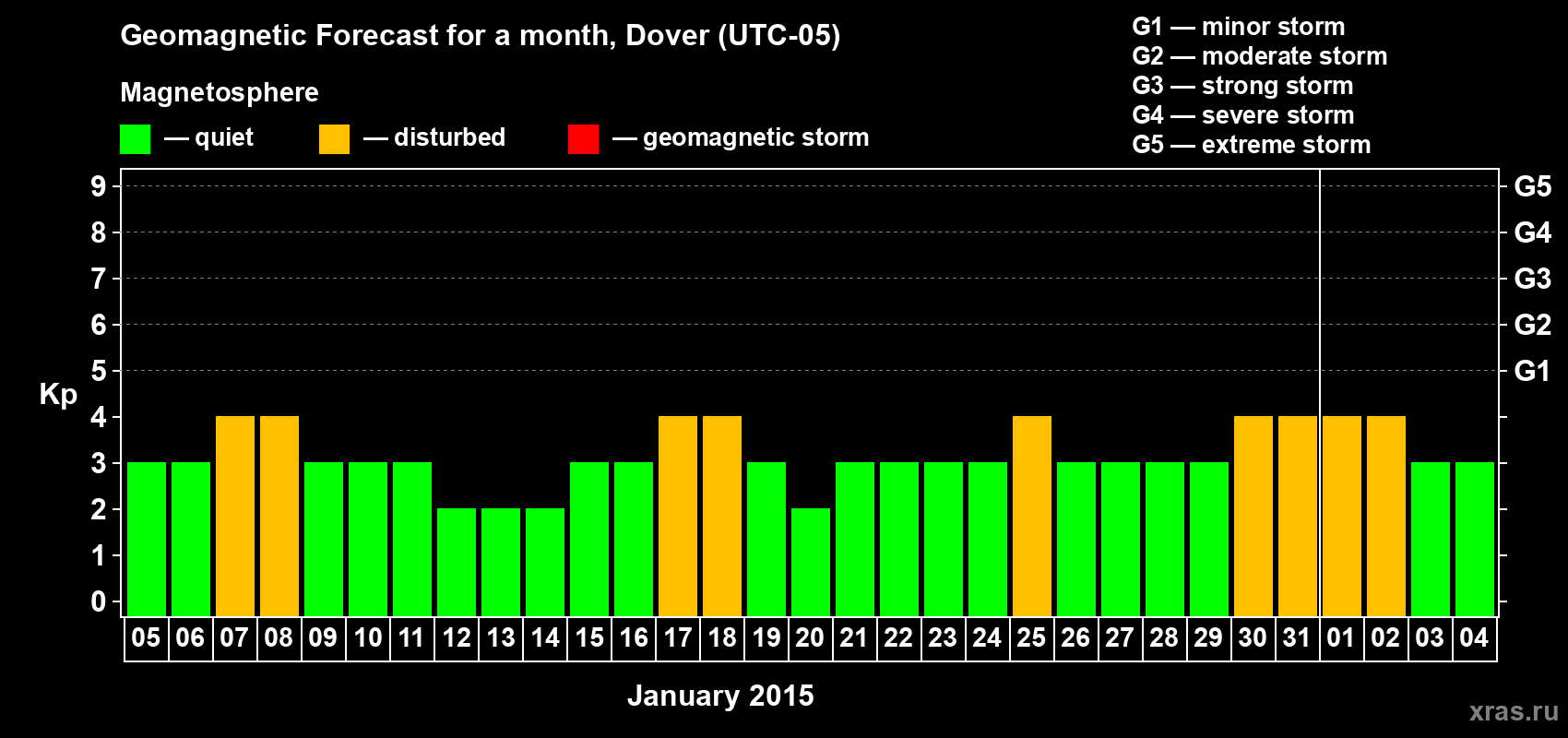This screenshot has height=738, width=1568.
Task: Click the orange bar above date 02
Action: click(x=1386, y=516)
